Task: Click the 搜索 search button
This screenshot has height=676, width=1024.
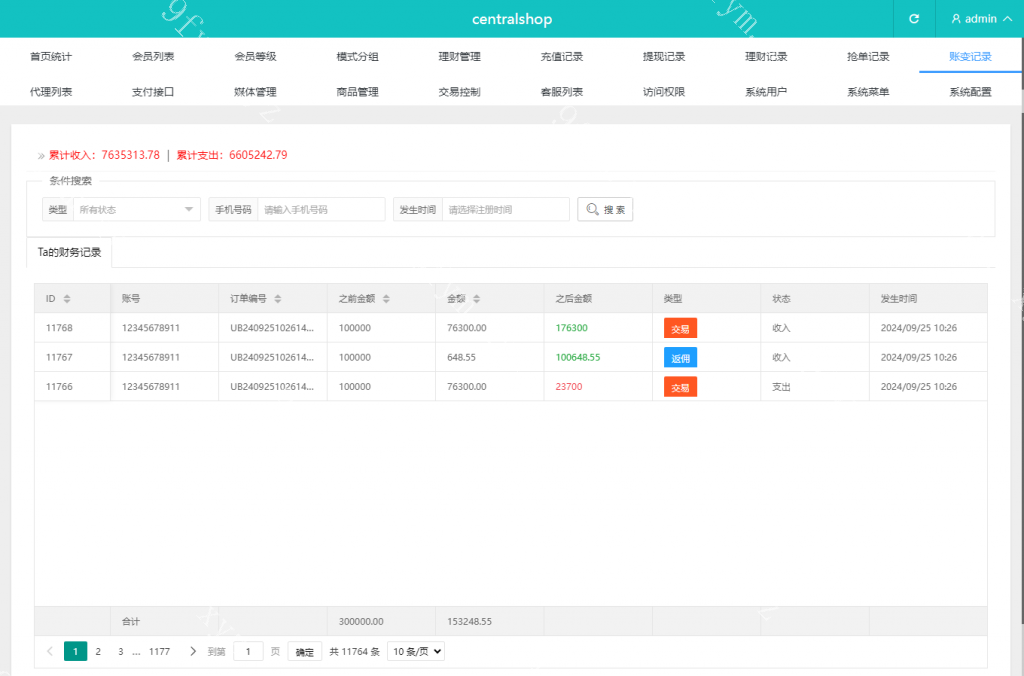Action: tap(605, 210)
